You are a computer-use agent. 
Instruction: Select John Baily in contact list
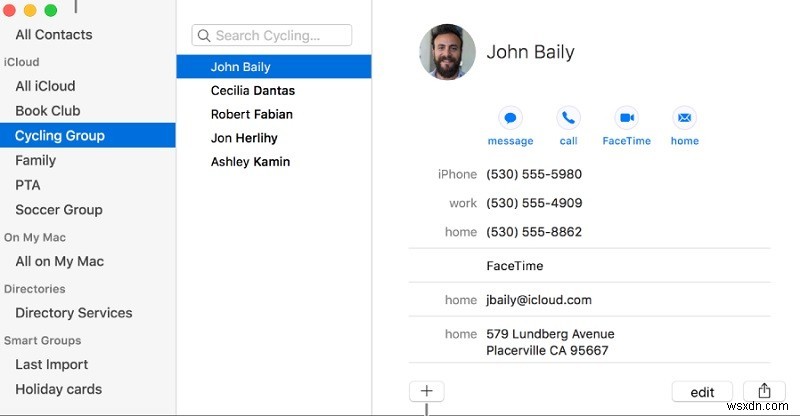pyautogui.click(x=274, y=67)
